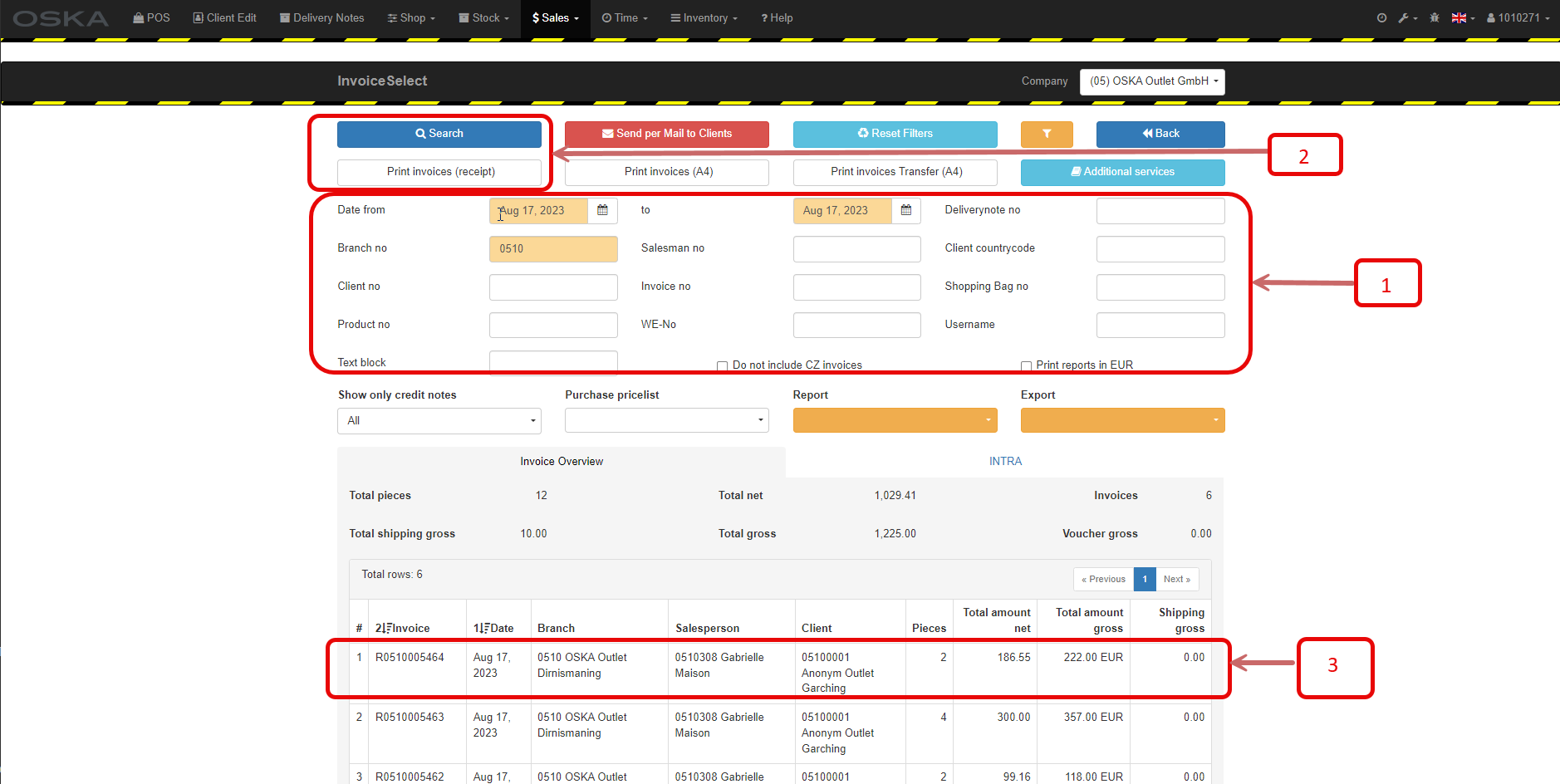The image size is (1560, 784).
Task: Click the bug report icon
Action: pyautogui.click(x=1435, y=17)
